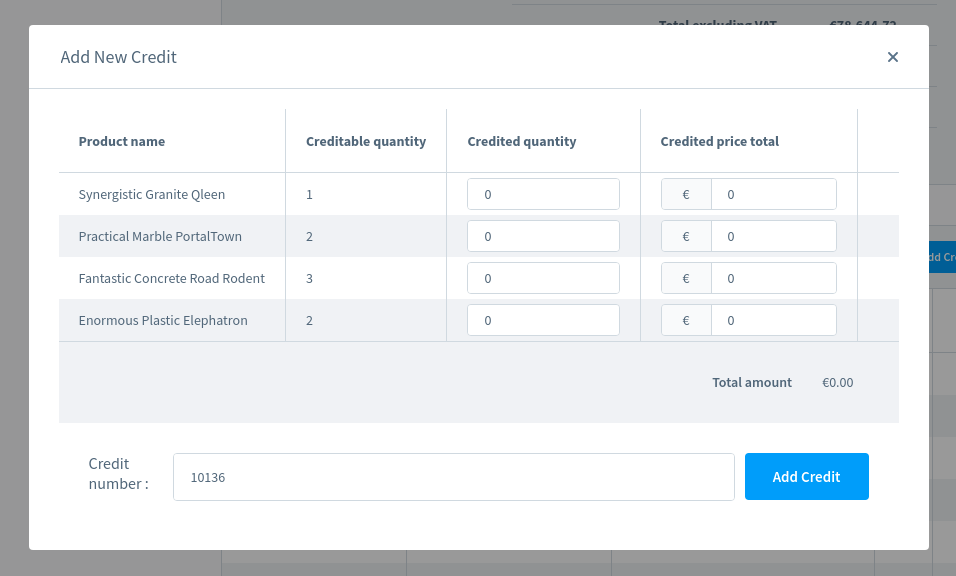Click the Creditable quantity column header
The height and width of the screenshot is (576, 956).
(366, 141)
